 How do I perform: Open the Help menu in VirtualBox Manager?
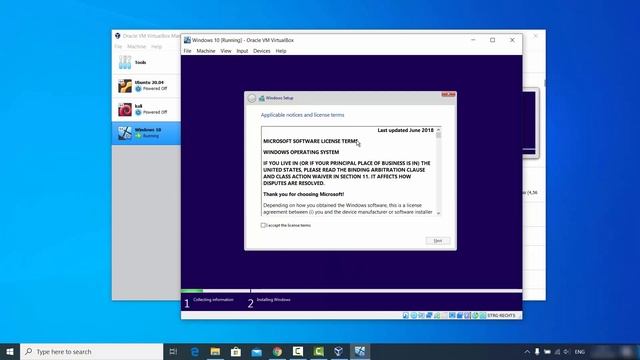(157, 47)
